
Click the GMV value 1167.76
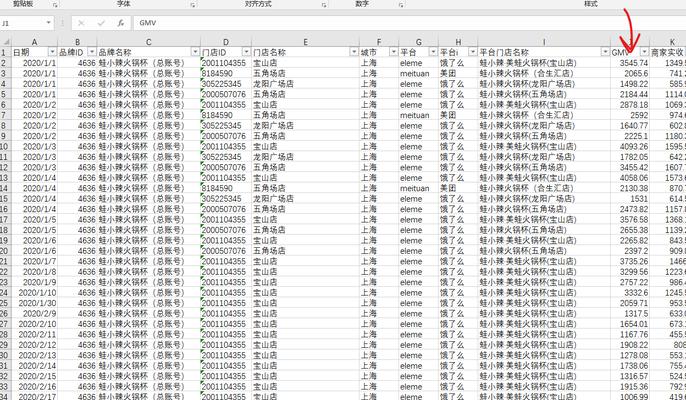point(634,334)
